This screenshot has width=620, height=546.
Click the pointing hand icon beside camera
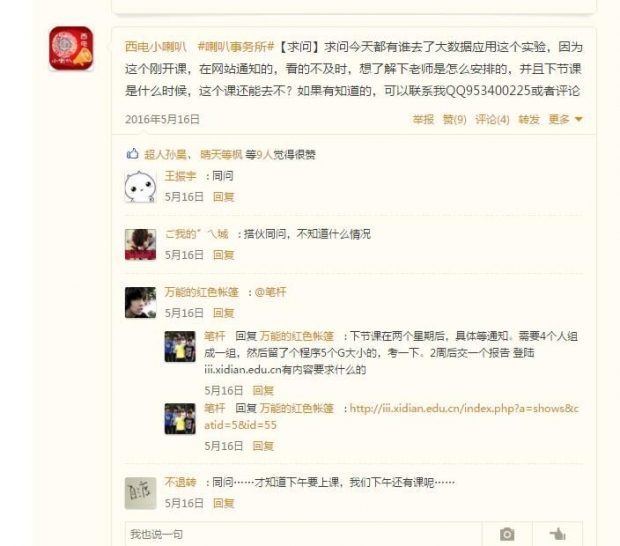coord(558,534)
